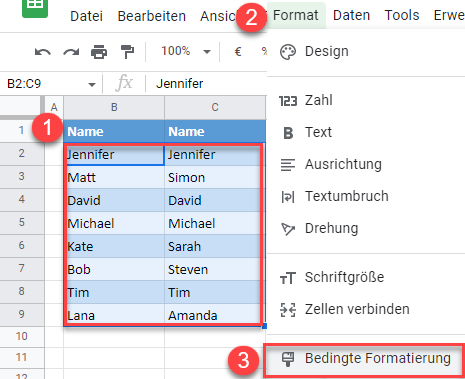The image size is (465, 379).
Task: Click the fx formula icon
Action: coord(124,83)
